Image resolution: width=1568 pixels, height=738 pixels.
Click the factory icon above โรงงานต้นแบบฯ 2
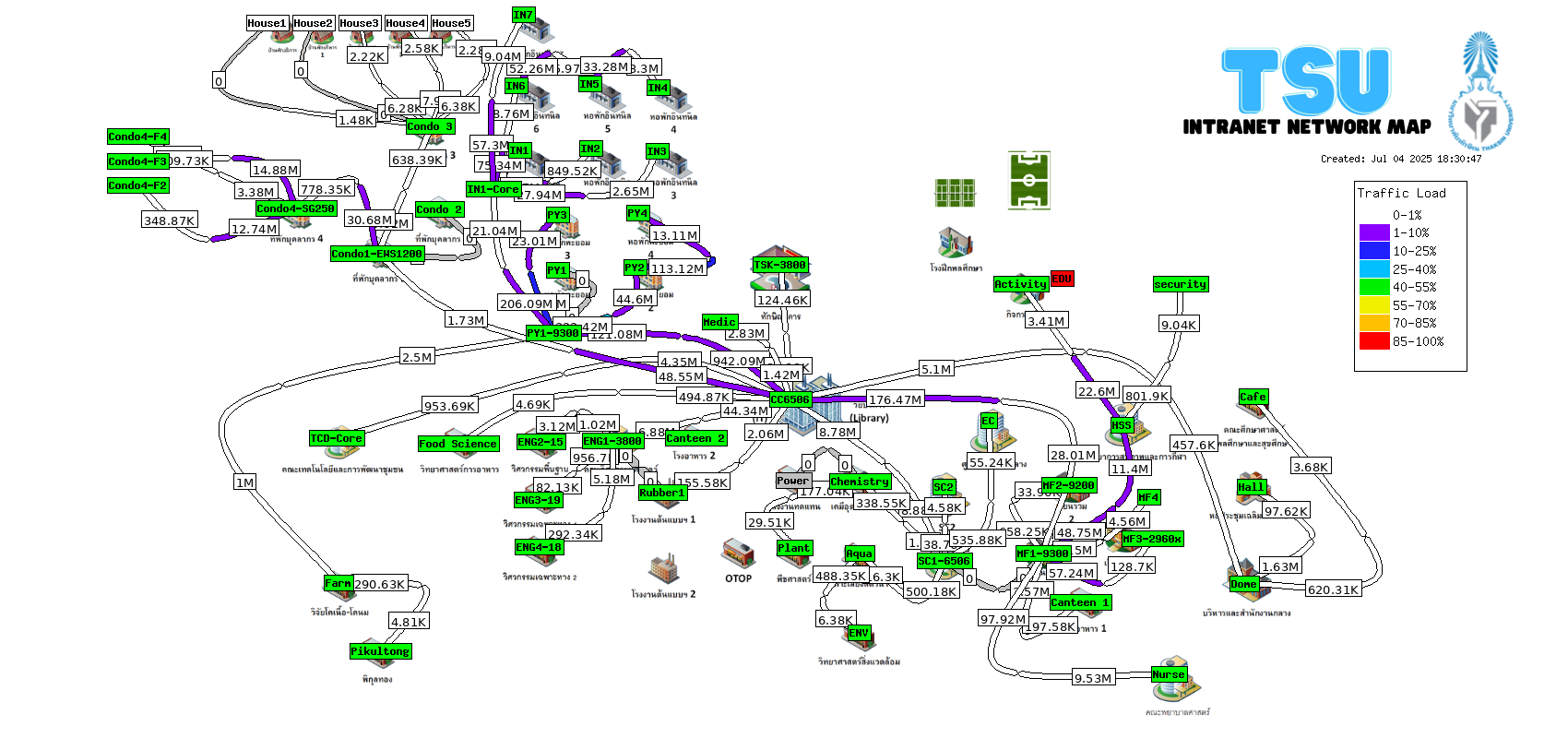663,570
